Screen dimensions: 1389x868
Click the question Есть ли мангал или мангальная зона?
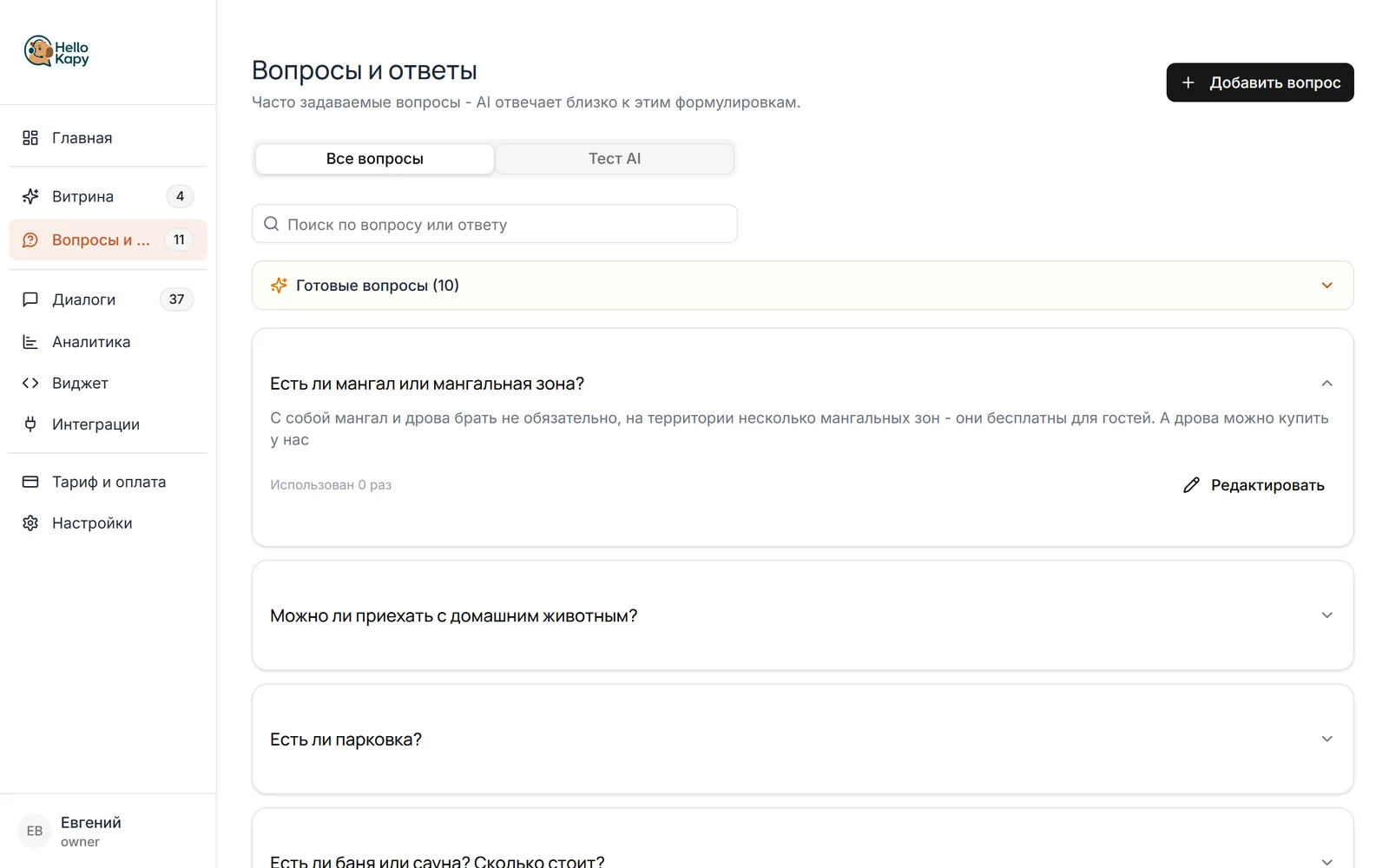[x=427, y=384]
